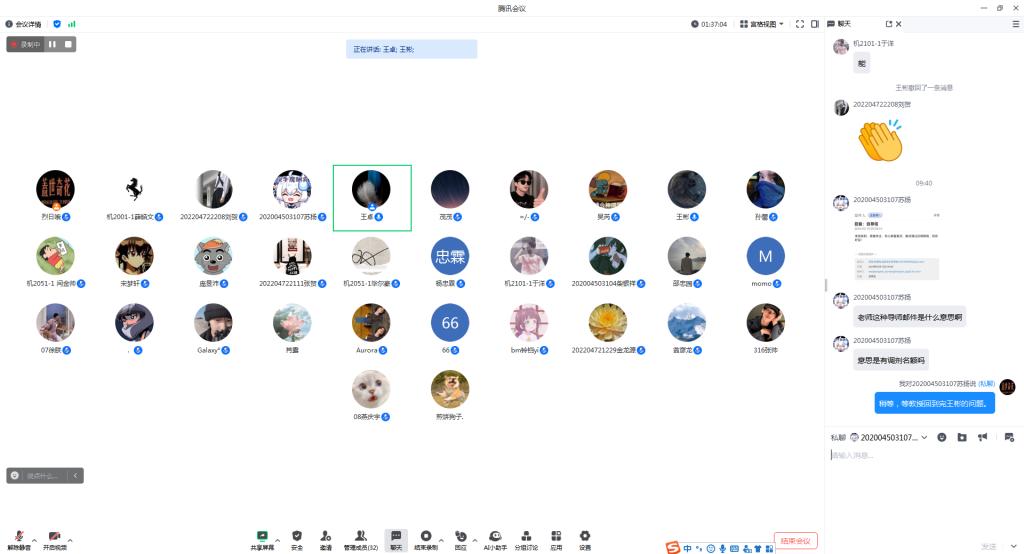Click the Share Screen (共享屏幕) icon
This screenshot has width=1024, height=554.
click(x=262, y=537)
